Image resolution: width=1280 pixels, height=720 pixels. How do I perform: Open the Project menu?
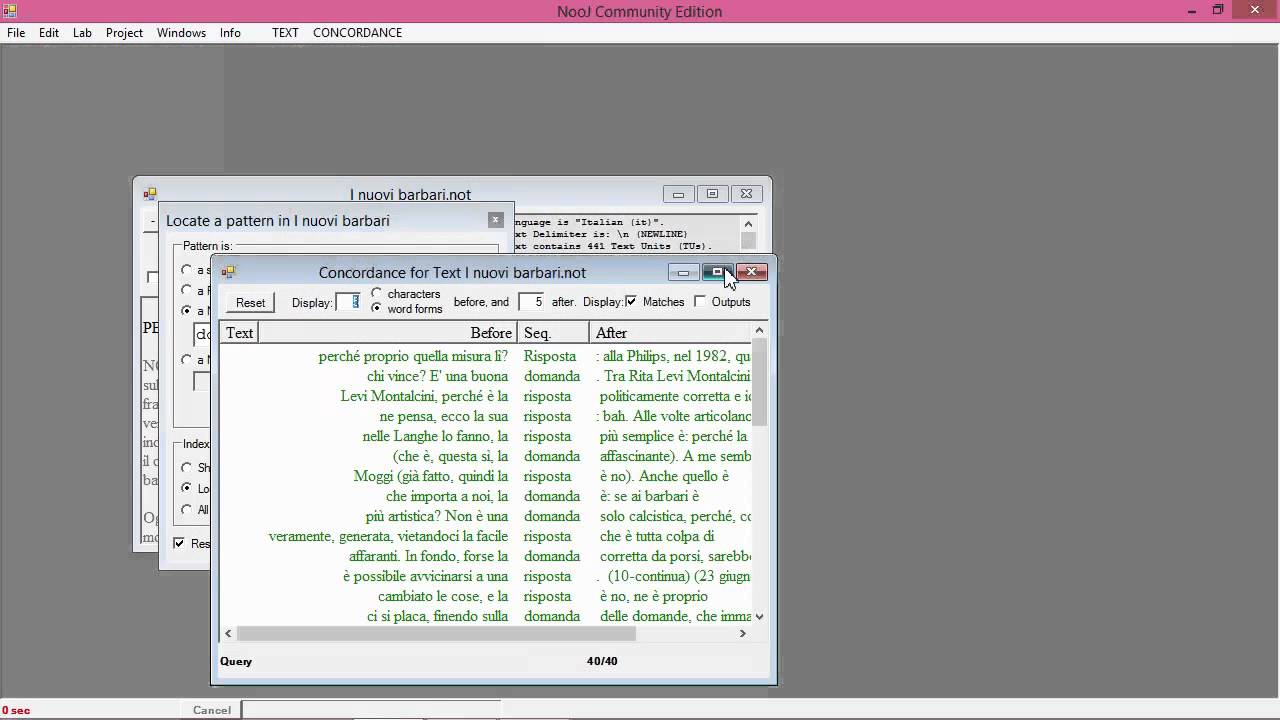tap(124, 32)
